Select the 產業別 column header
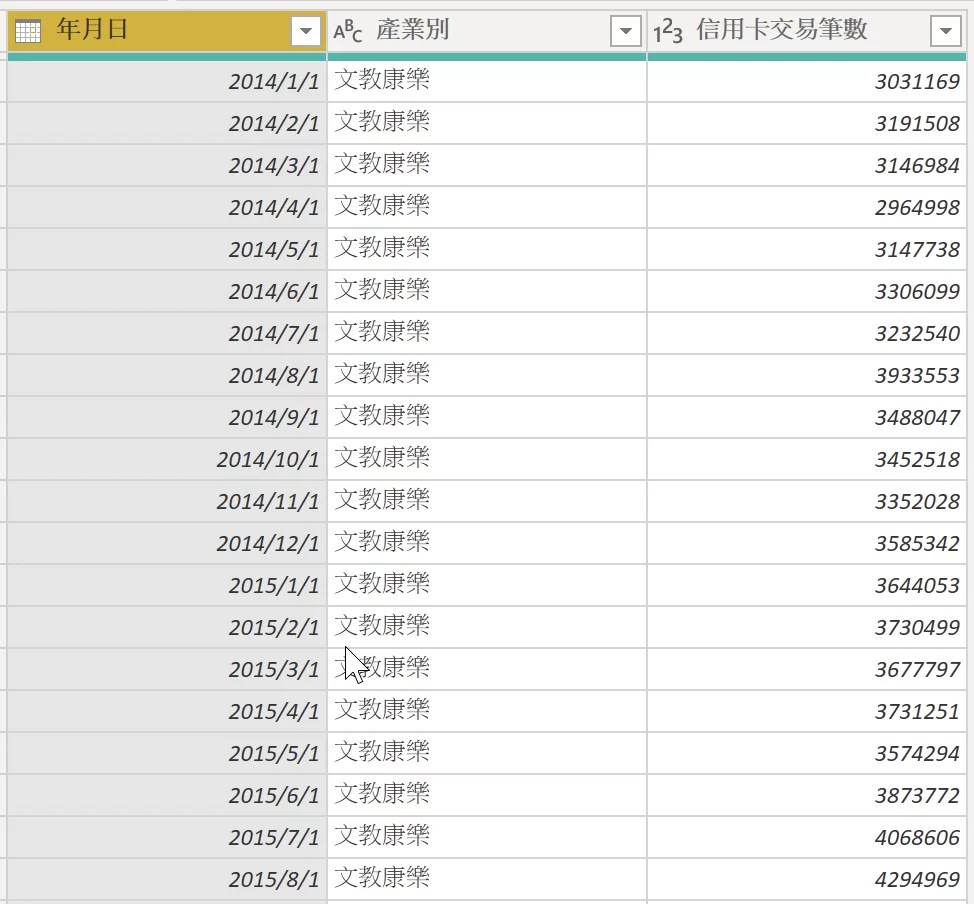The height and width of the screenshot is (904, 974). point(487,30)
